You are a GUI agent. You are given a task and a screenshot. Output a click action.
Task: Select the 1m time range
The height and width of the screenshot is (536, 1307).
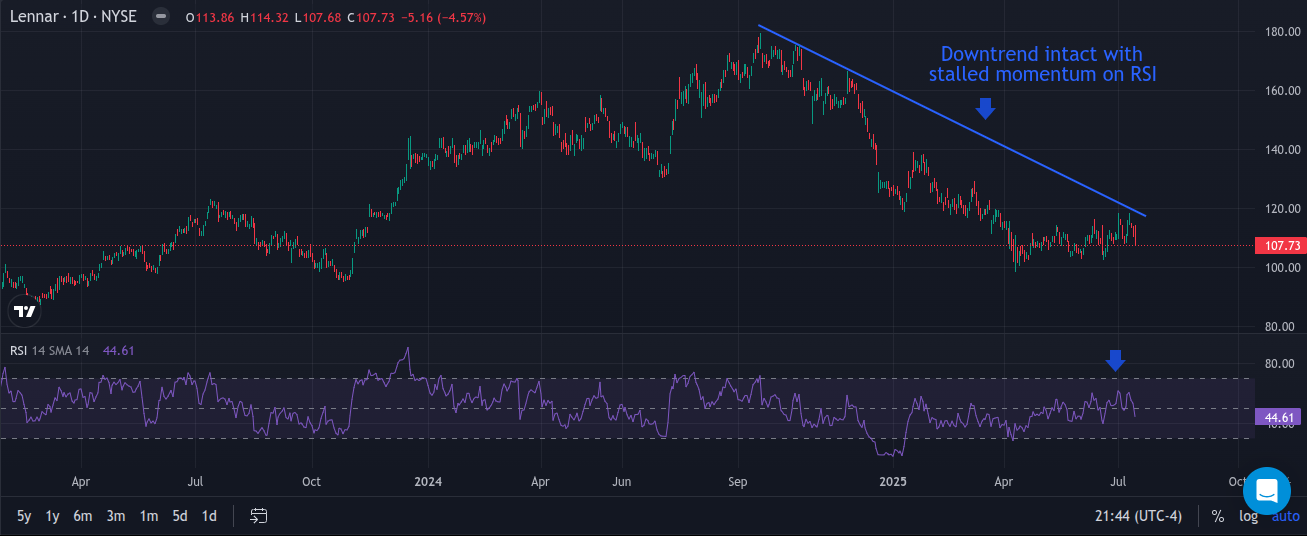point(148,516)
